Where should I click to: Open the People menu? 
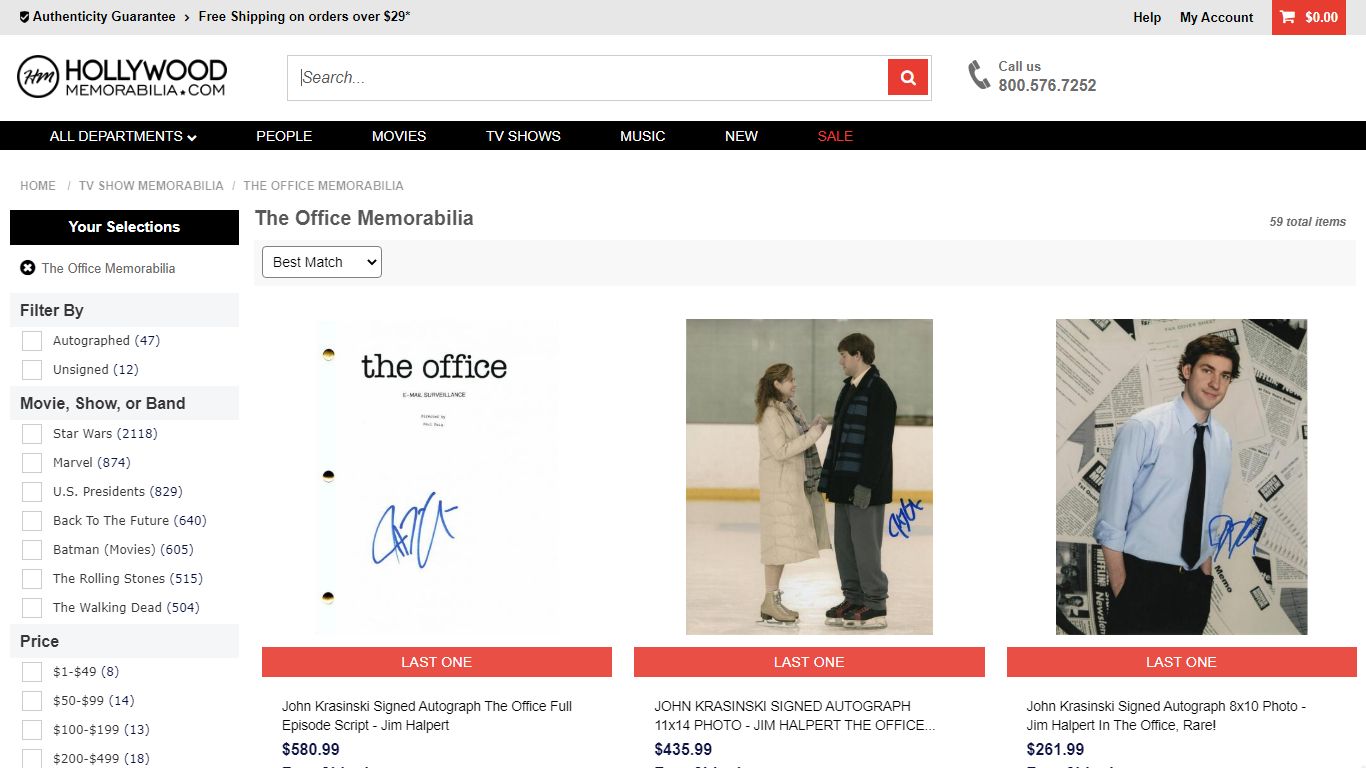click(x=284, y=136)
